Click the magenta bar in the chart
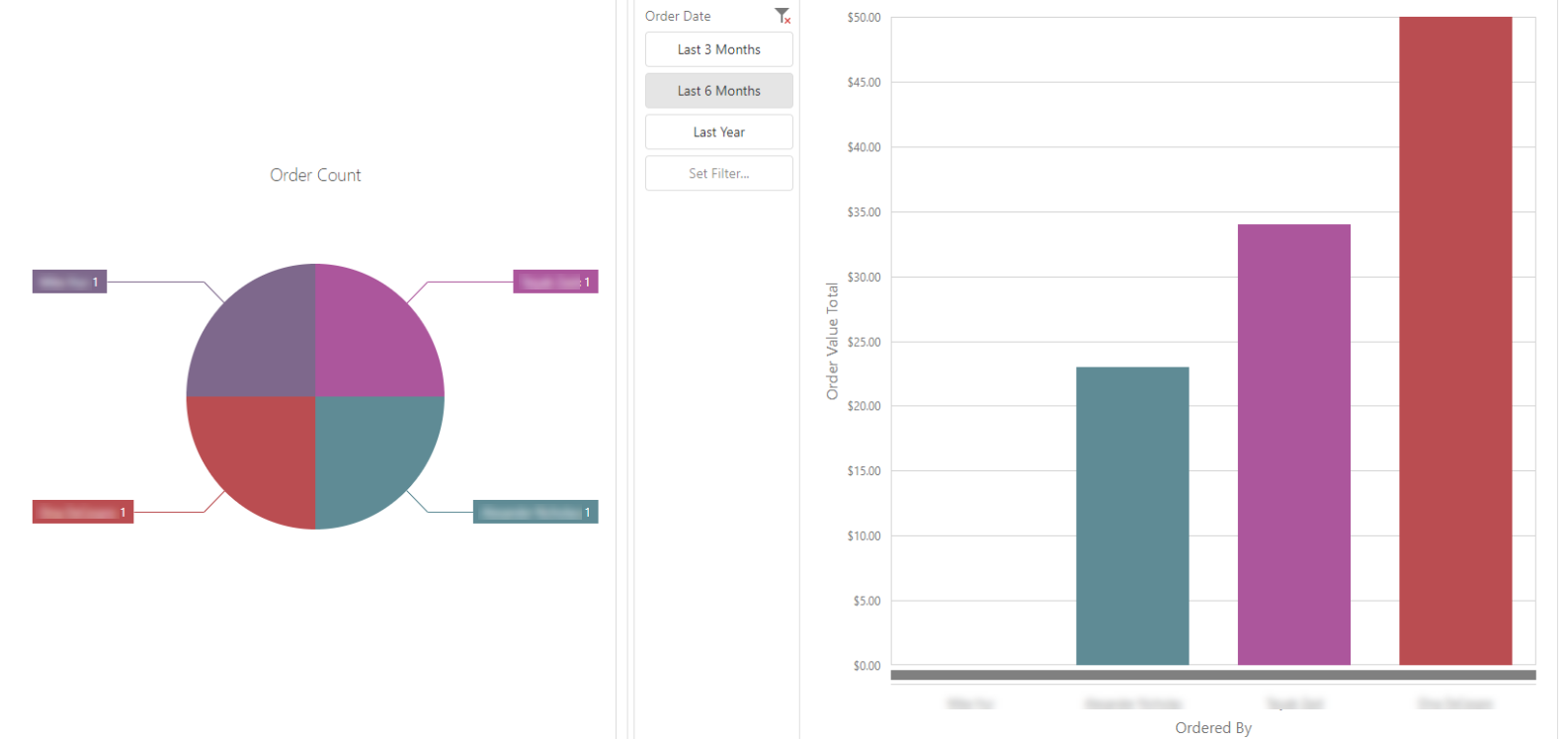1568x739 pixels. (x=1293, y=445)
